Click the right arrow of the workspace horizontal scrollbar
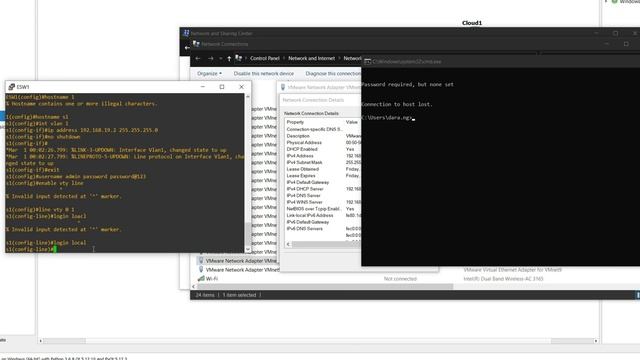The image size is (640, 360). 596,340
